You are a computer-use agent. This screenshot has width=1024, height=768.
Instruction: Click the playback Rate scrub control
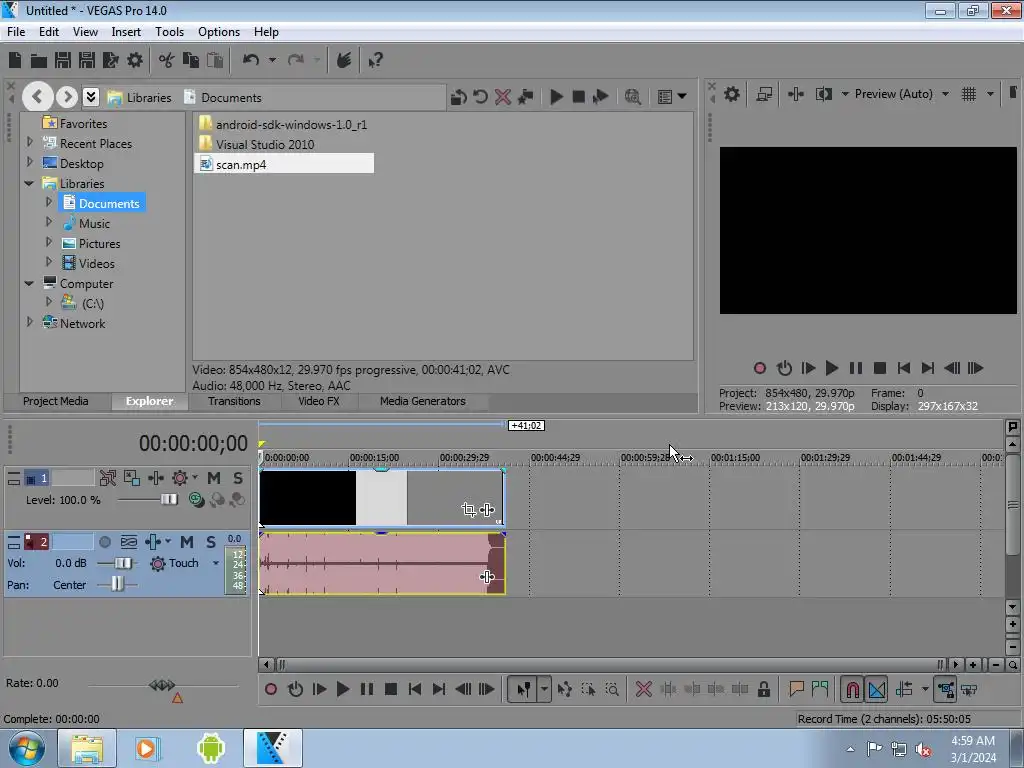tap(162, 685)
